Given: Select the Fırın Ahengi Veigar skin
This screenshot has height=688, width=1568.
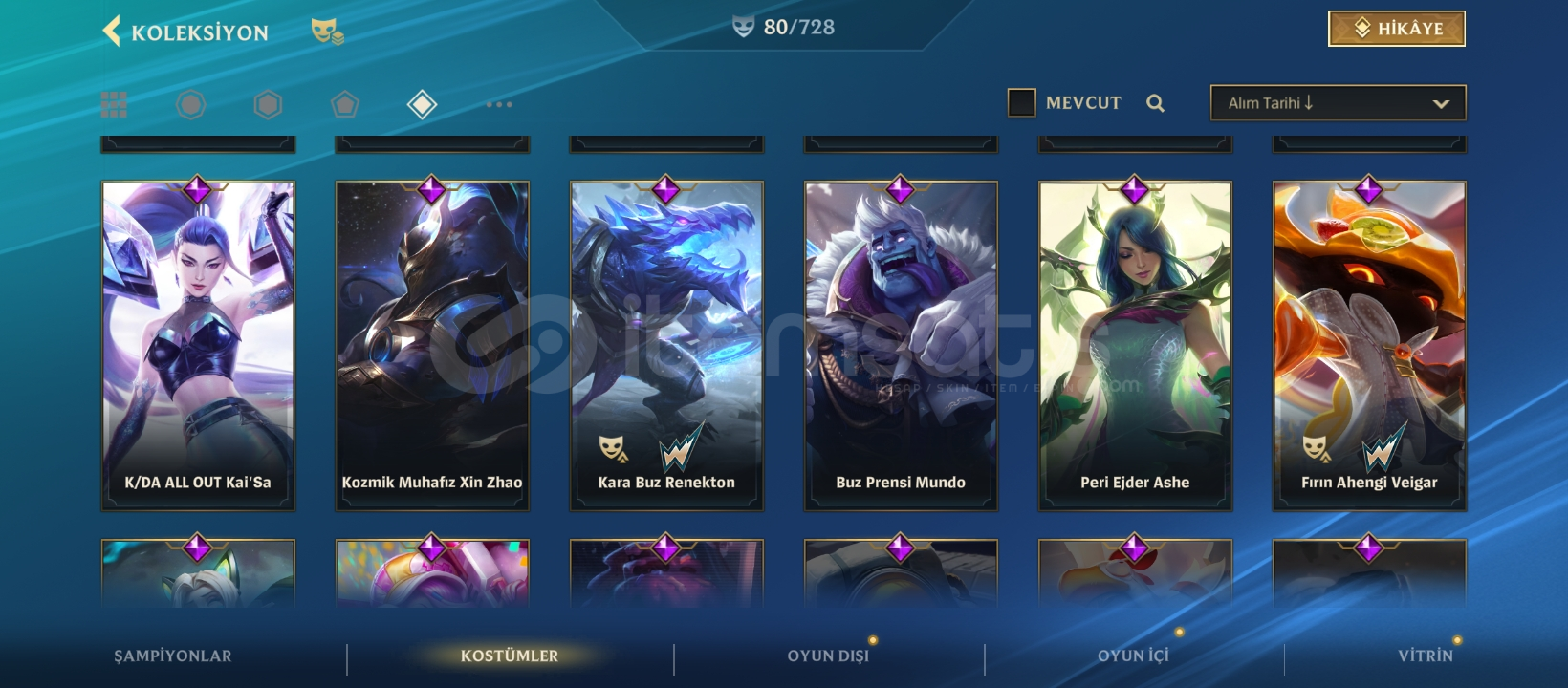Looking at the screenshot, I should click(x=1369, y=345).
